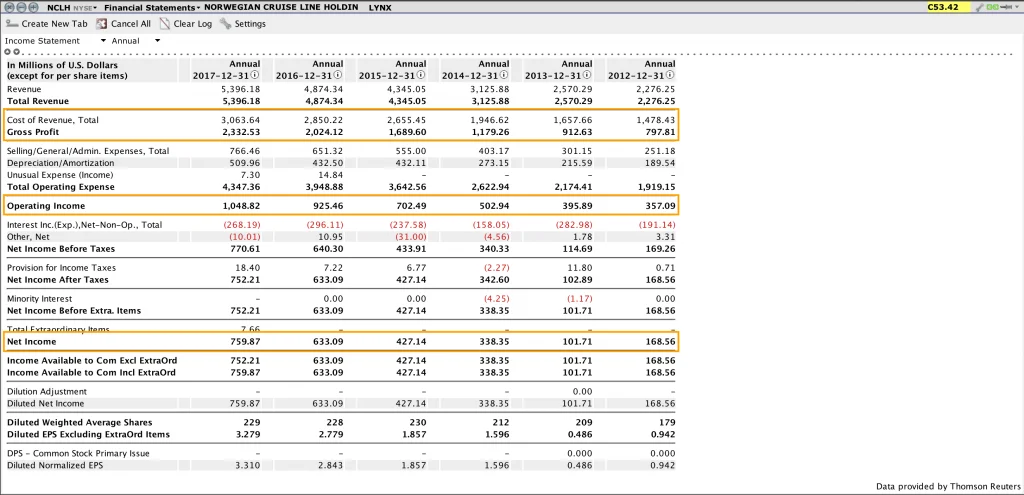Image resolution: width=1024 pixels, height=495 pixels.
Task: Click the 2013 Net Income Before Taxes 114.69
Action: 578,249
